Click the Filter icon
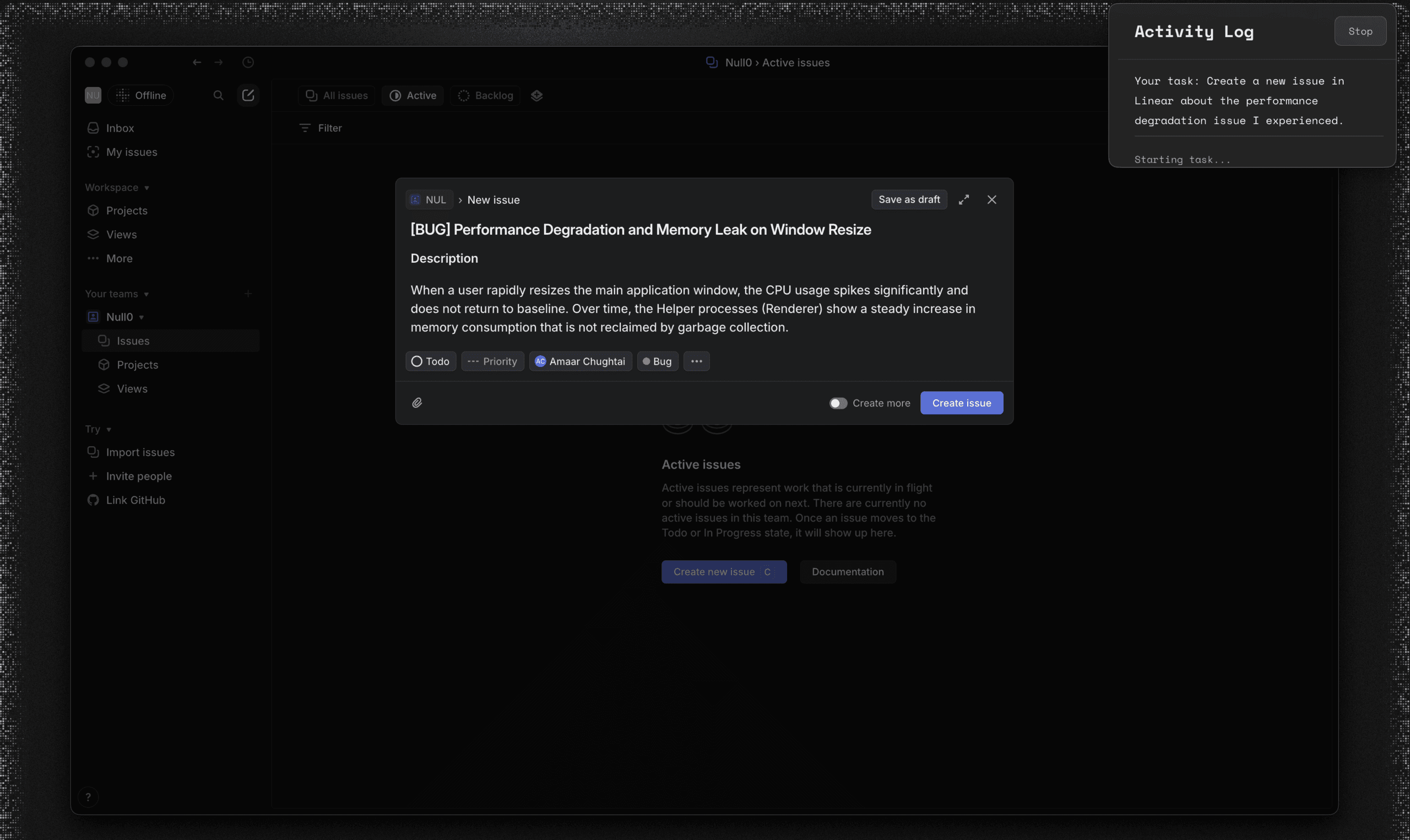The image size is (1410, 840). coord(305,128)
